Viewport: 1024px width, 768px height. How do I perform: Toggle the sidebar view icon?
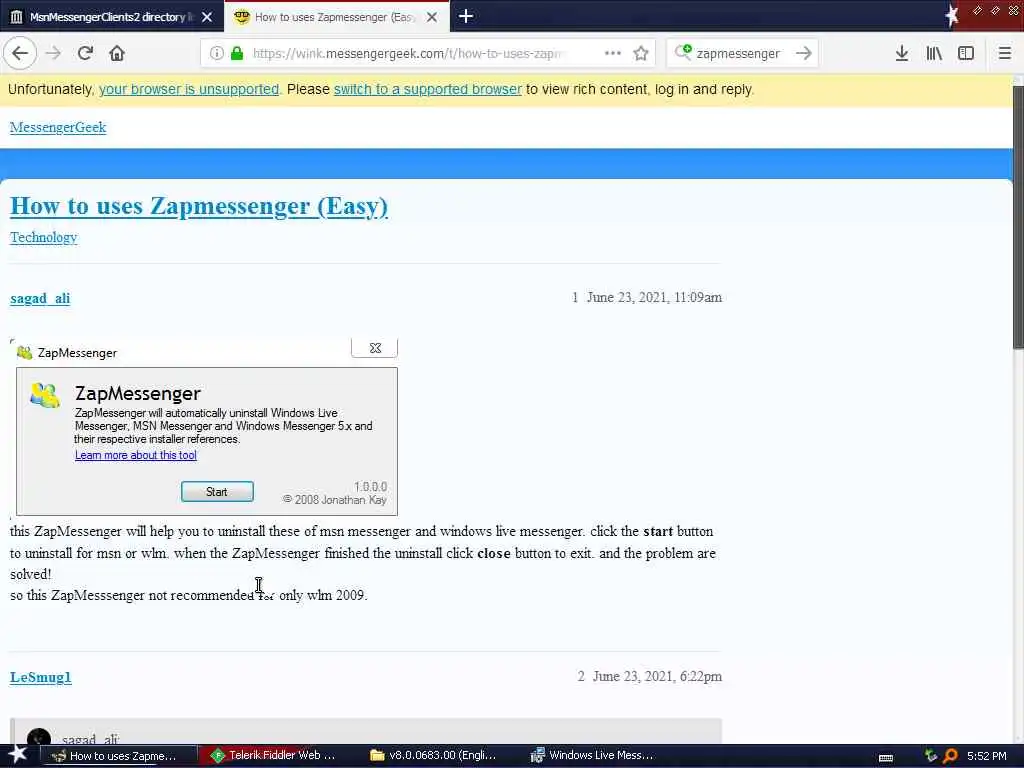[x=966, y=53]
